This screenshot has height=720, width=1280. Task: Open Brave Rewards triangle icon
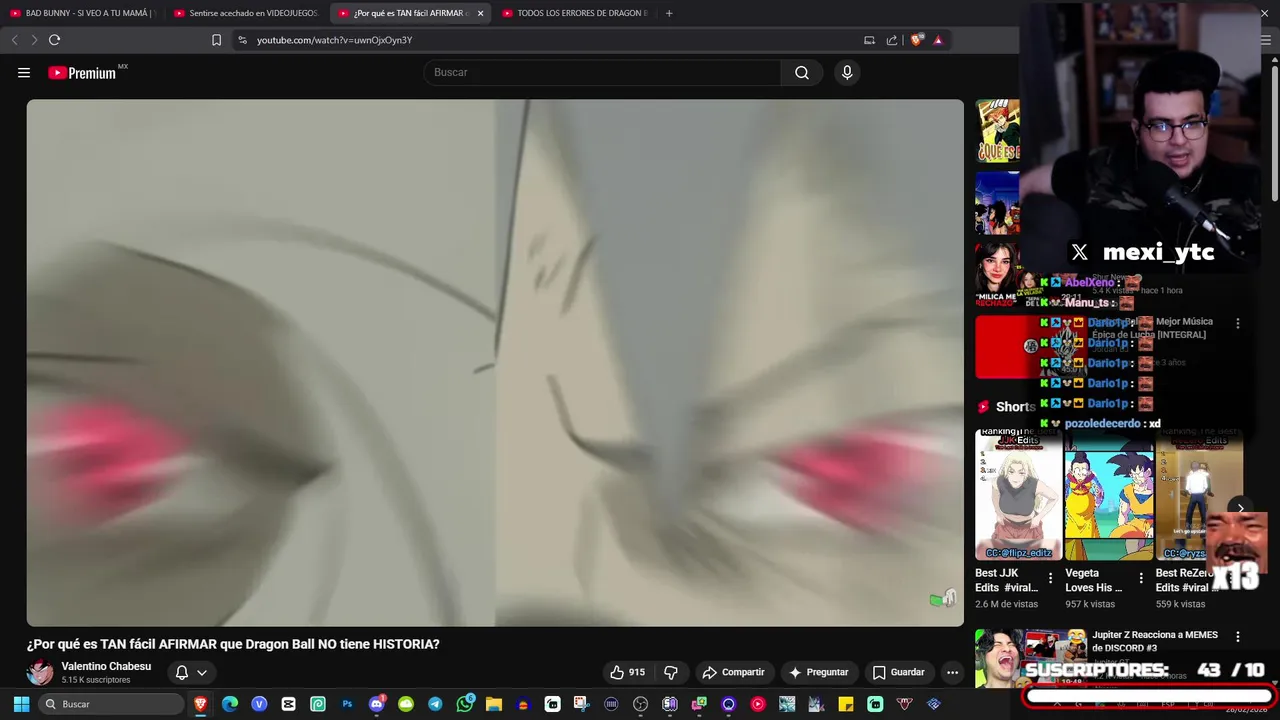coord(938,40)
